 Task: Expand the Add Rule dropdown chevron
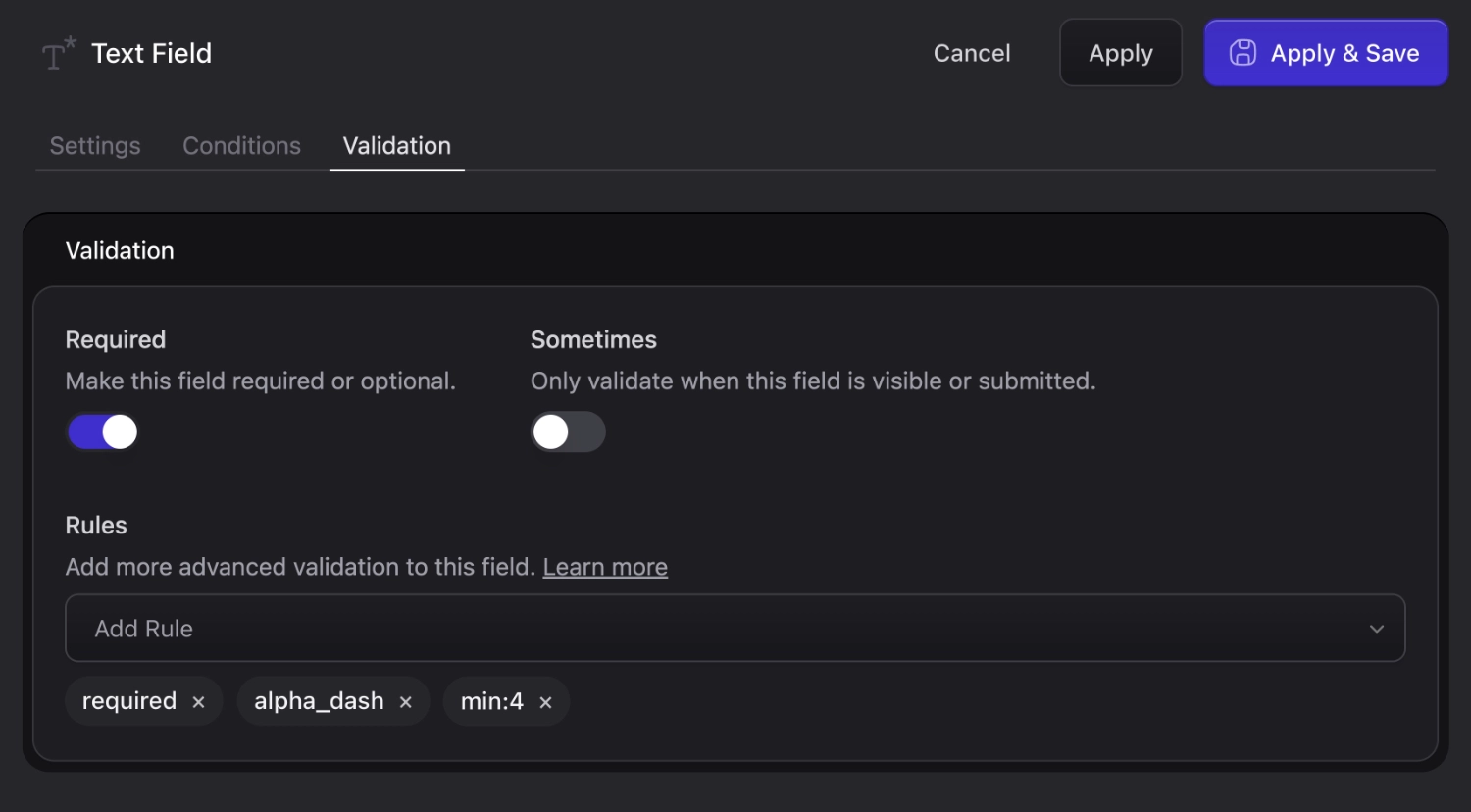coord(1376,629)
